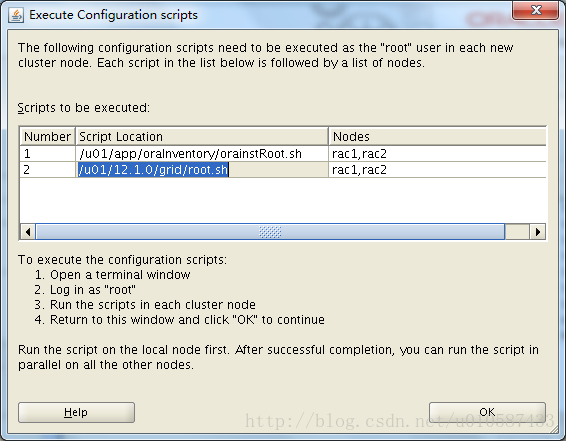Close the Execute Configuration scripts dialog
566x441 pixels.
tap(536, 10)
